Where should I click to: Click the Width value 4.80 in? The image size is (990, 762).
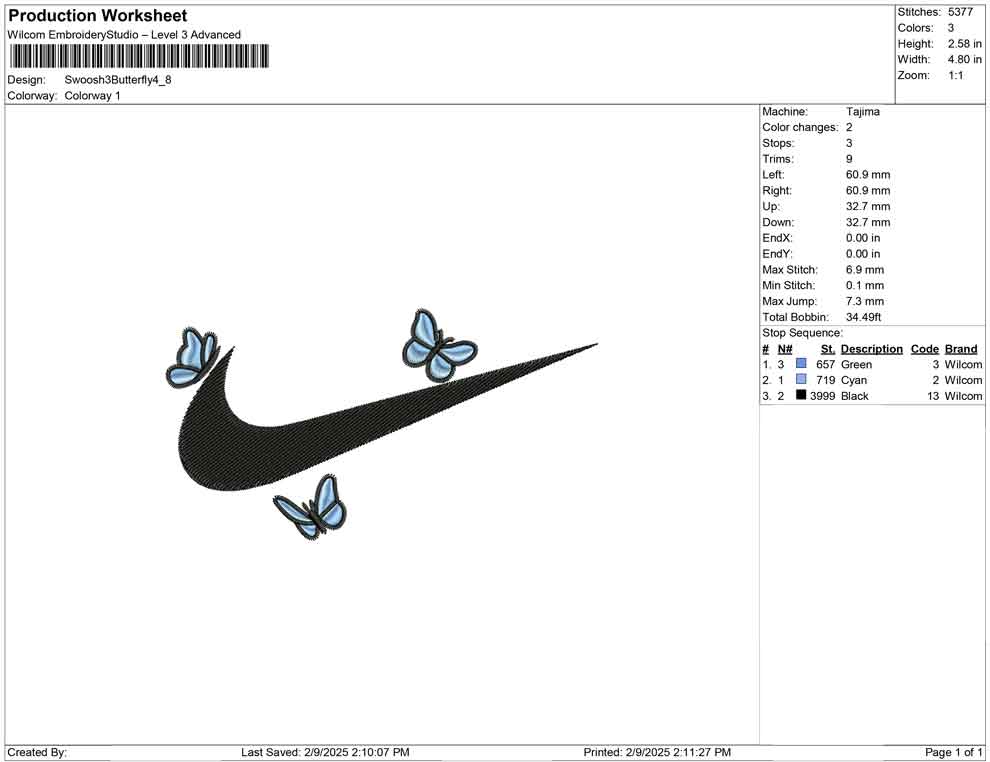coord(965,59)
